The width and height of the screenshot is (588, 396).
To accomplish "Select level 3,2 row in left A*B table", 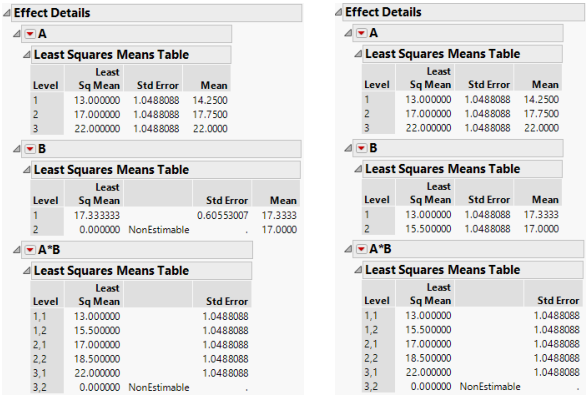I will tap(141, 388).
